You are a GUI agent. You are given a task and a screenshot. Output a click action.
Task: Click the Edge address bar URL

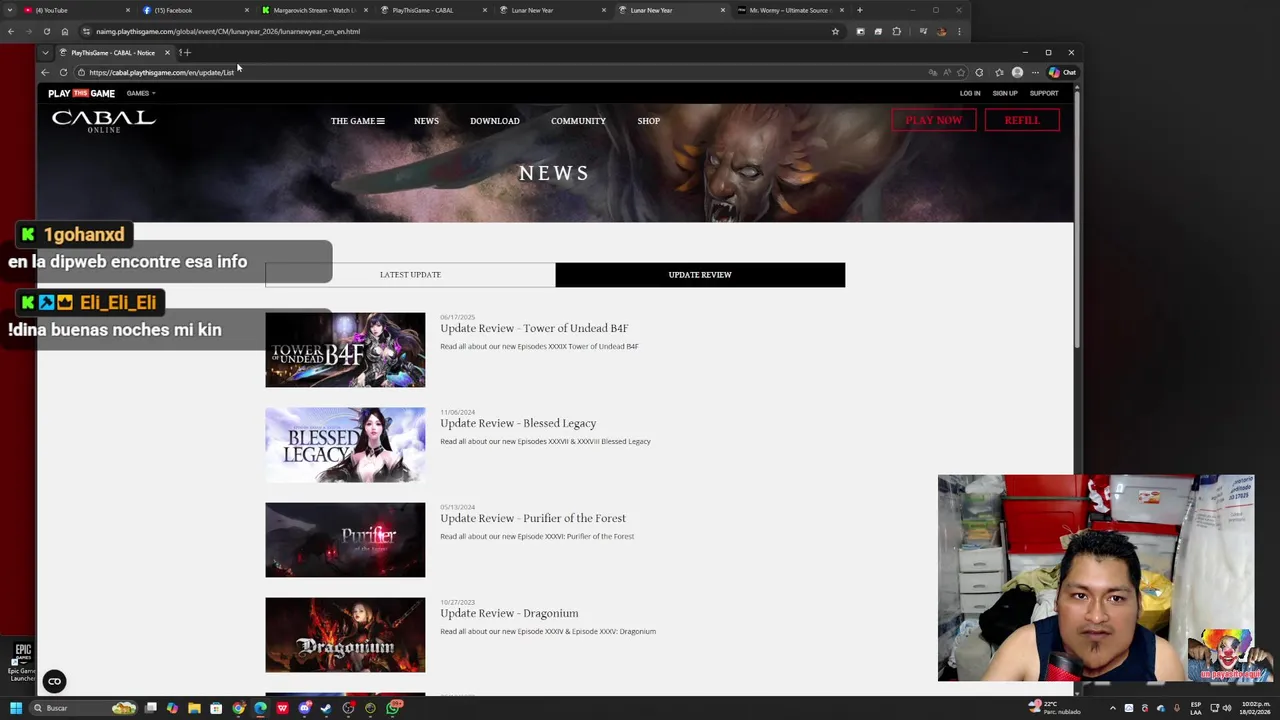point(161,72)
